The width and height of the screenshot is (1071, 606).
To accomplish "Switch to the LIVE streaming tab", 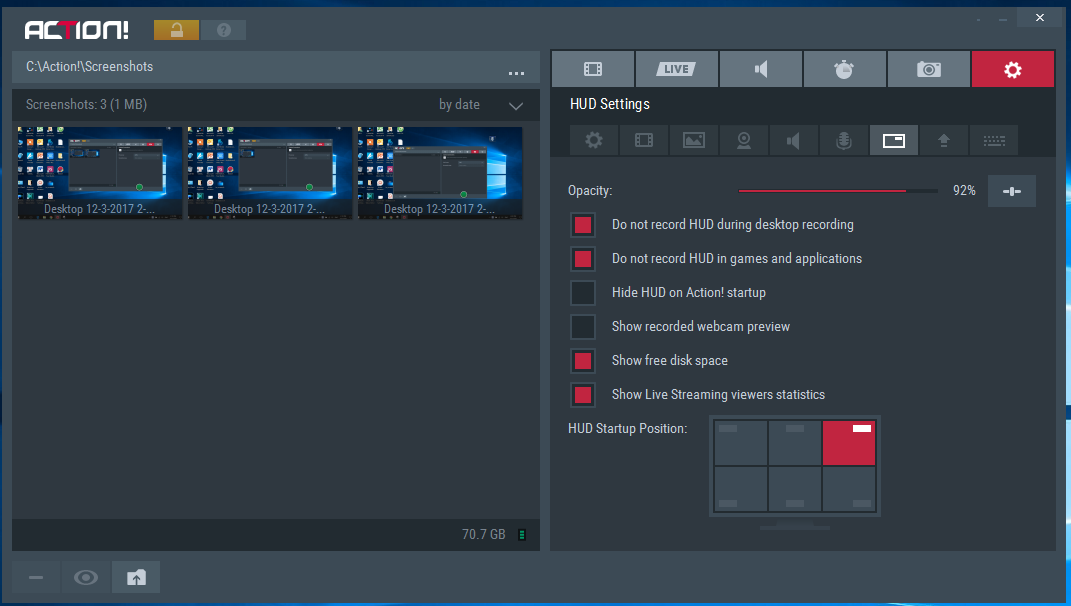I will point(677,69).
